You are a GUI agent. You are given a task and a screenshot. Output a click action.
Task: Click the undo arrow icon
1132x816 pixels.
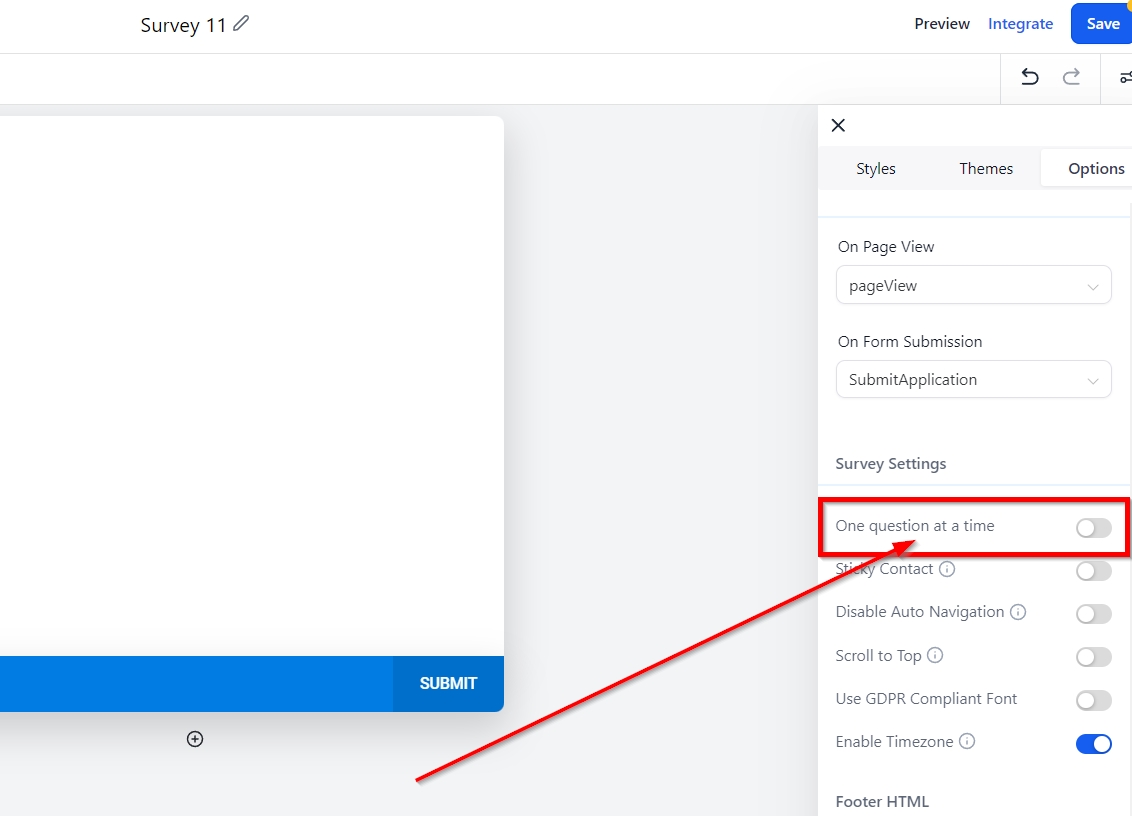pyautogui.click(x=1029, y=78)
